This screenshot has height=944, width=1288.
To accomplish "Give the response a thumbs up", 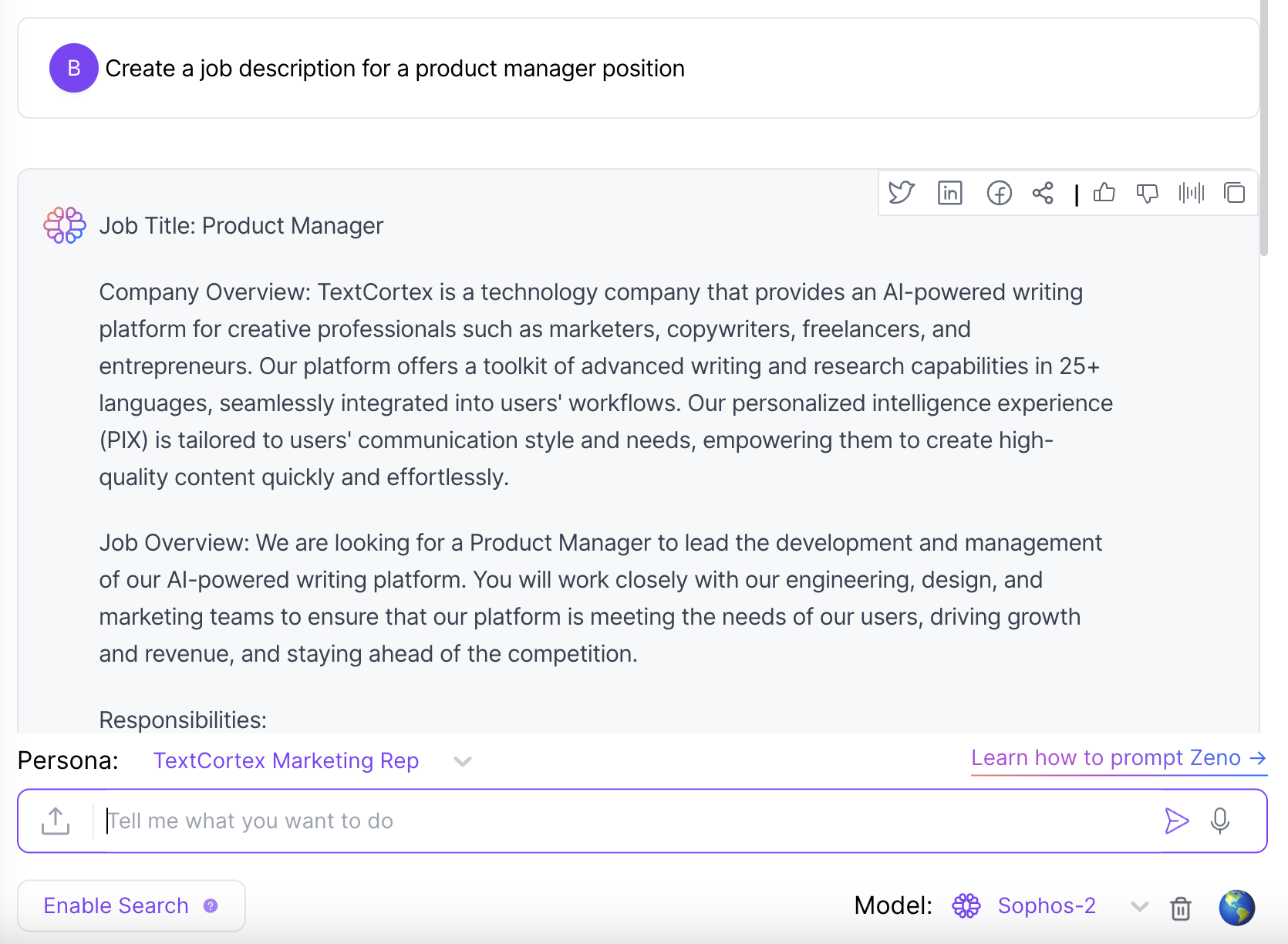I will click(1104, 192).
